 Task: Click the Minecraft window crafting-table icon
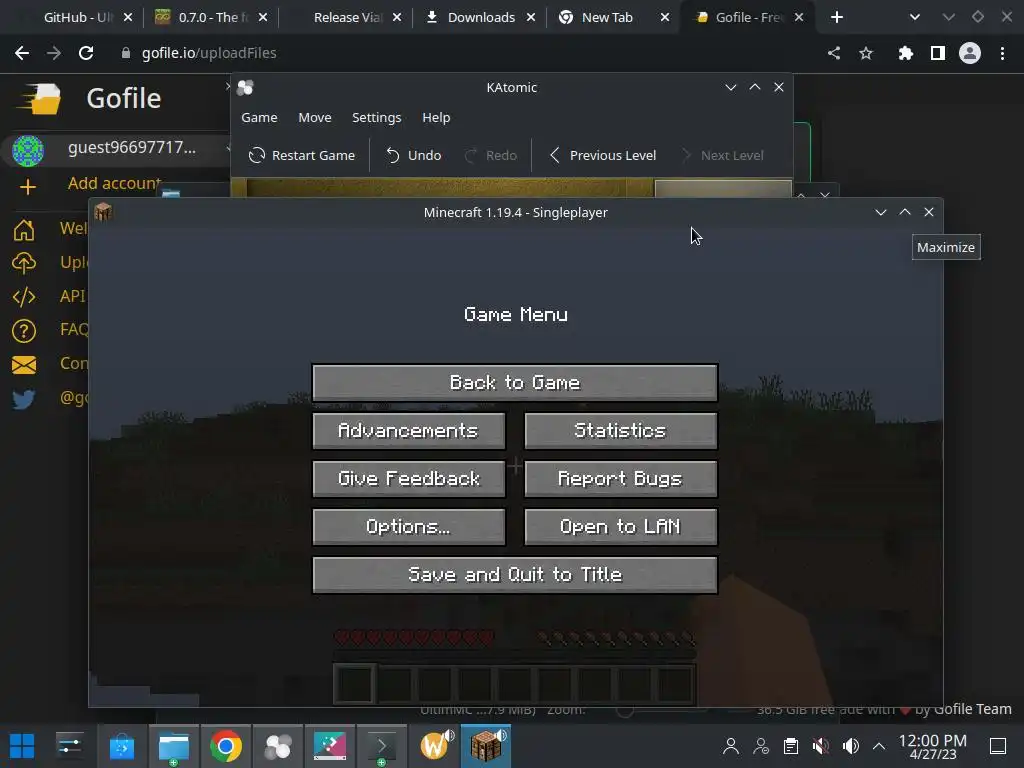pos(103,212)
